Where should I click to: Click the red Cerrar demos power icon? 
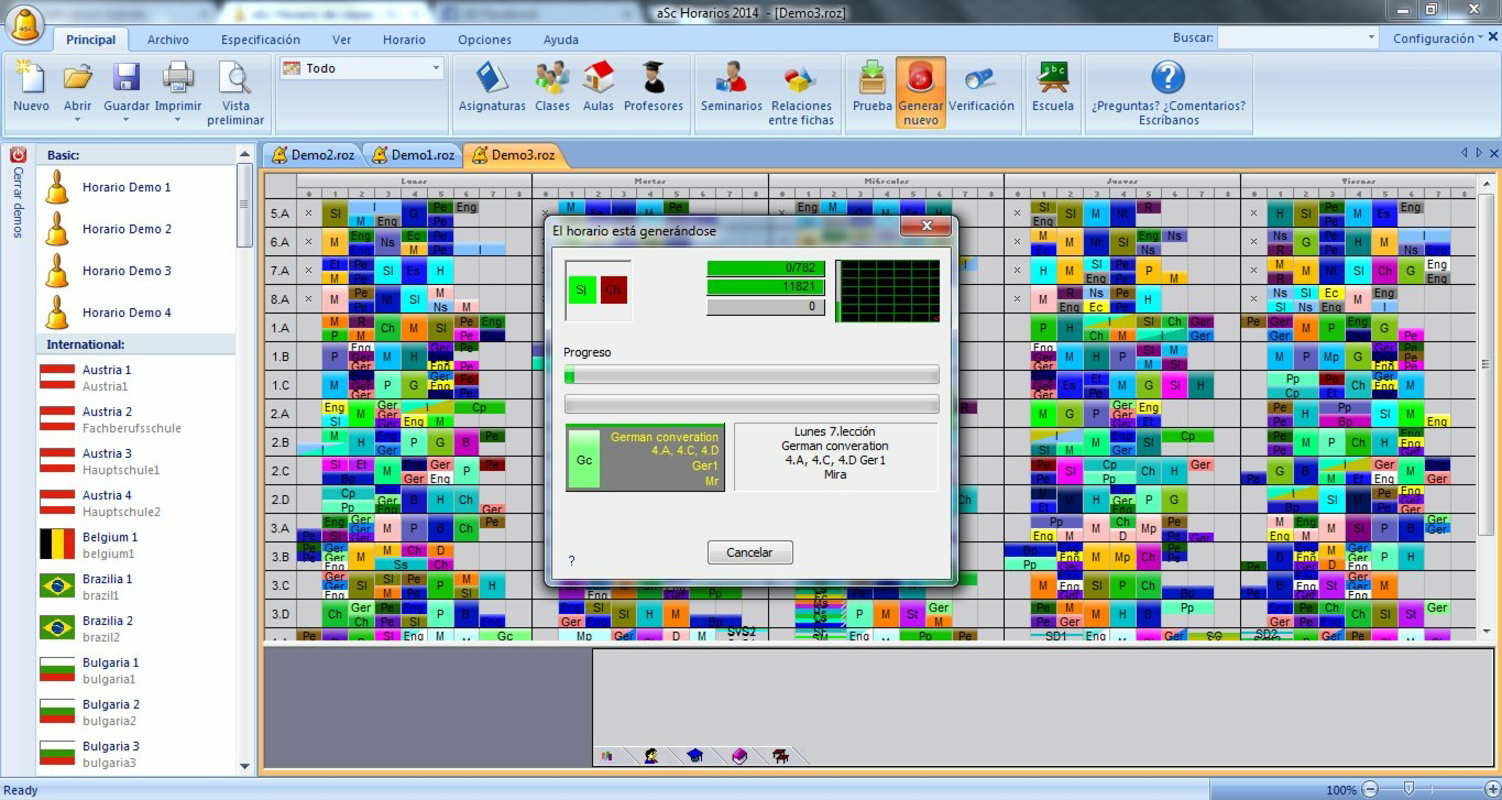coord(18,155)
